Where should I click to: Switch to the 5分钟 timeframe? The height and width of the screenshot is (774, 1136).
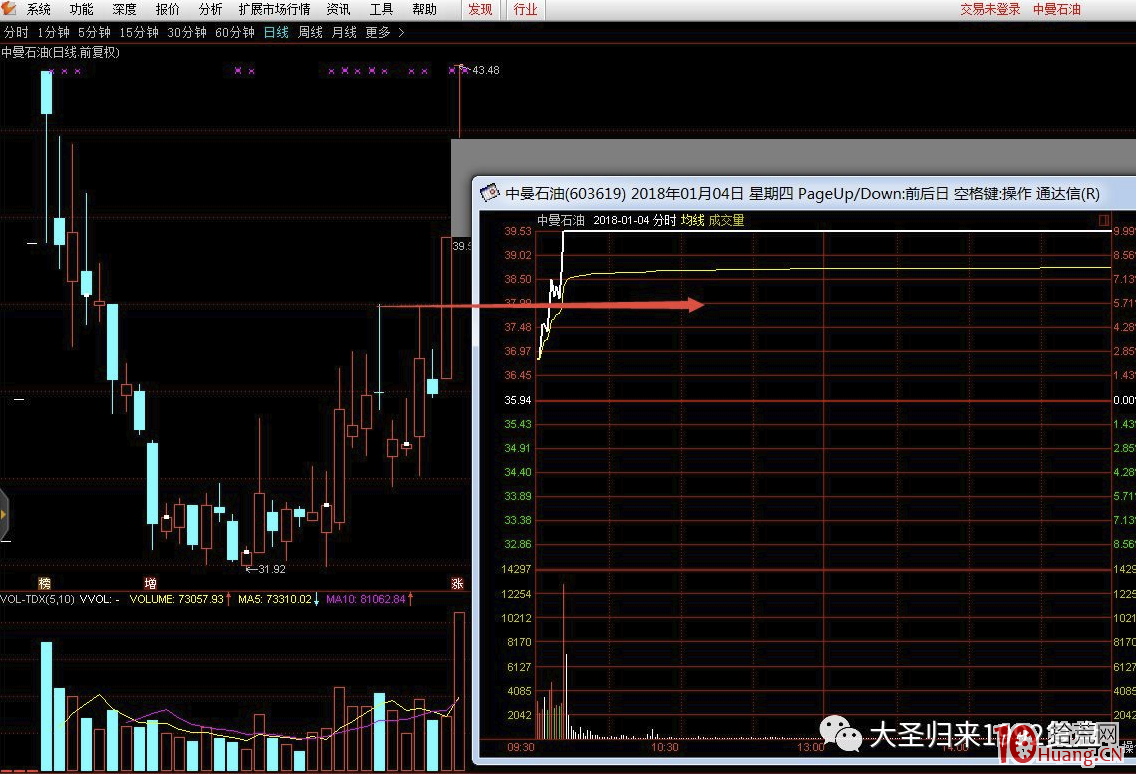(x=94, y=33)
